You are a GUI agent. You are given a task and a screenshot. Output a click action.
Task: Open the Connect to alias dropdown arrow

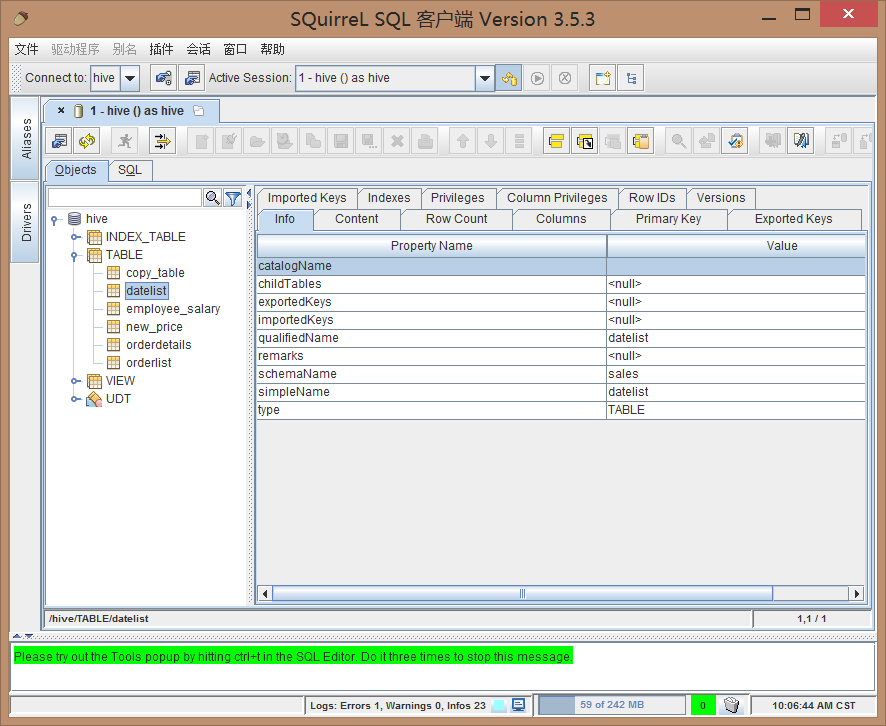(x=130, y=78)
